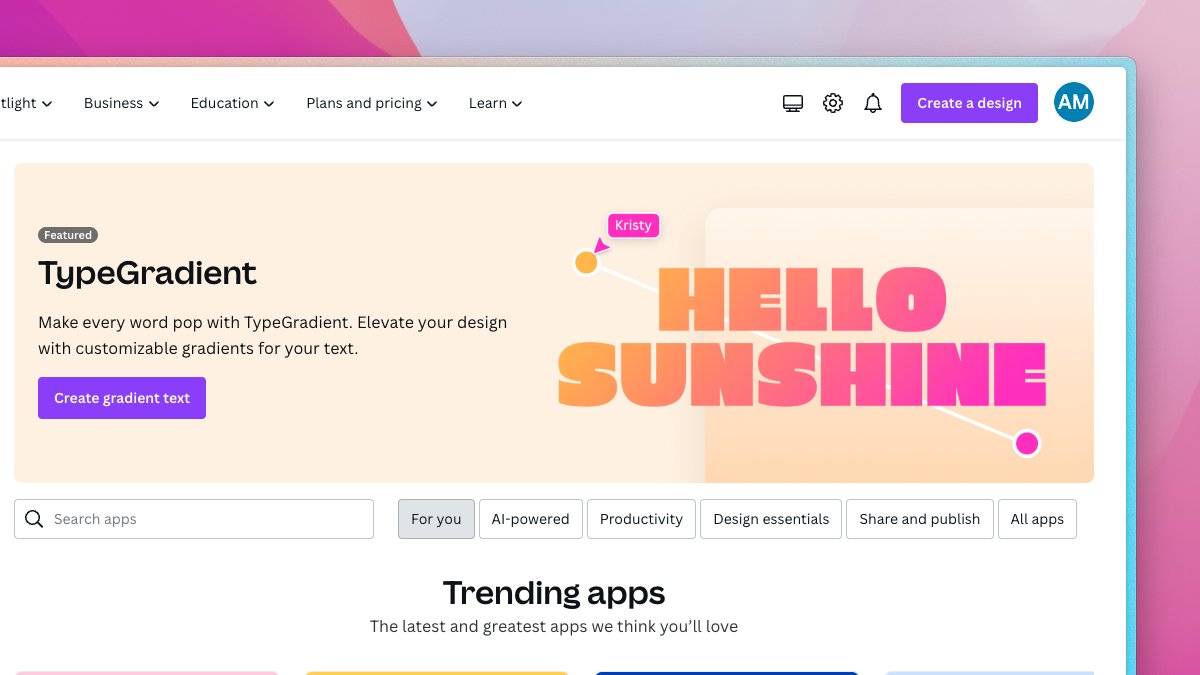Click the text 'The latest and greatest apps we think you'll love'
Image resolution: width=1200 pixels, height=675 pixels.
coord(554,627)
